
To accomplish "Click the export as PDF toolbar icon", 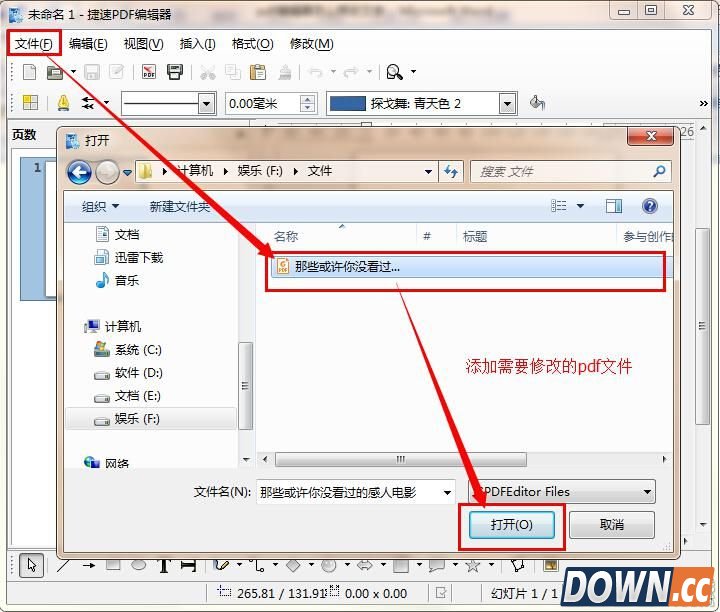I will (x=149, y=72).
